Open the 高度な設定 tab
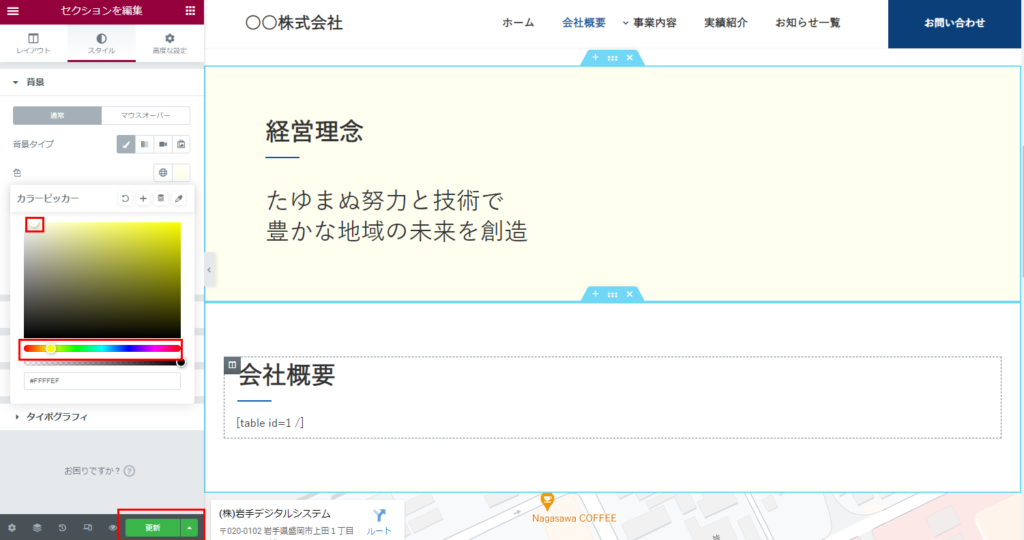This screenshot has height=540, width=1024. (169, 43)
